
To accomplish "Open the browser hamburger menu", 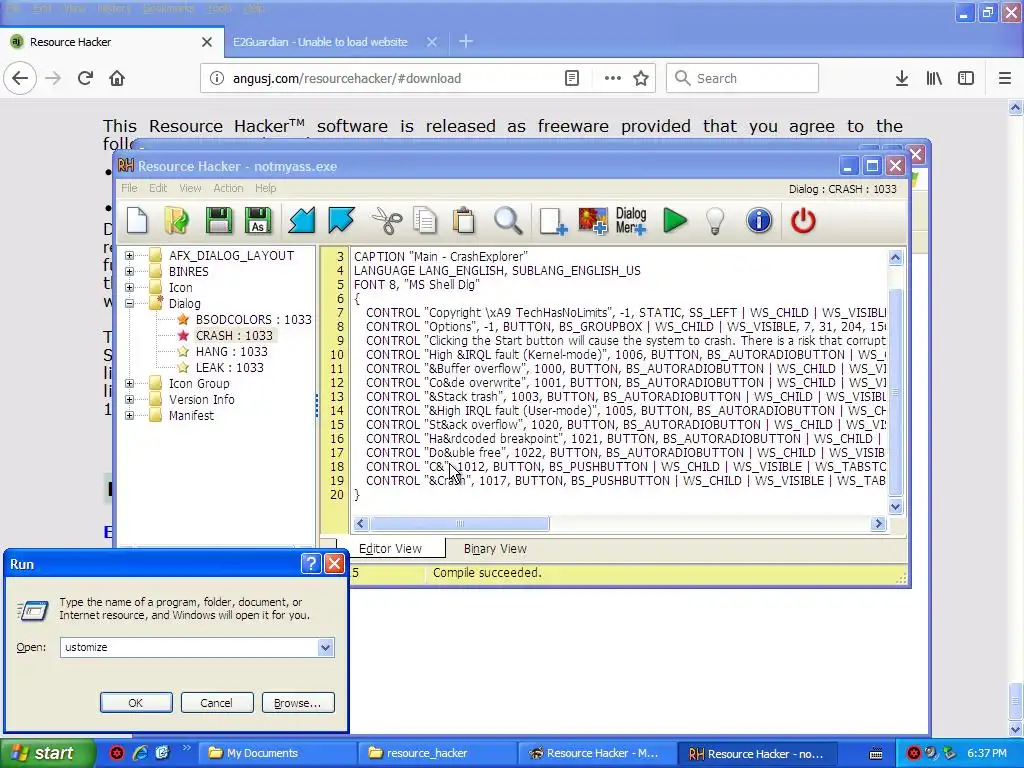I will (1005, 78).
